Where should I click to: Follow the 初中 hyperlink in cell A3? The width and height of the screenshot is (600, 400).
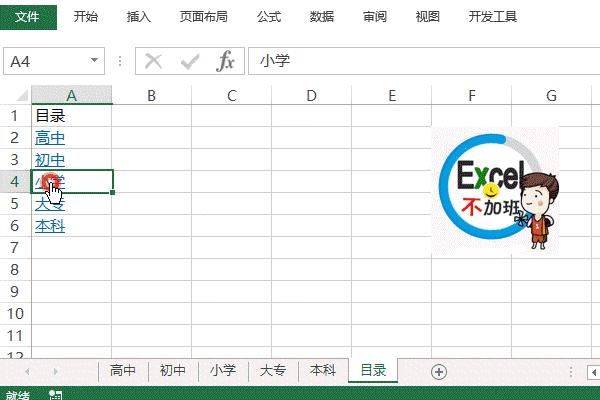50,160
